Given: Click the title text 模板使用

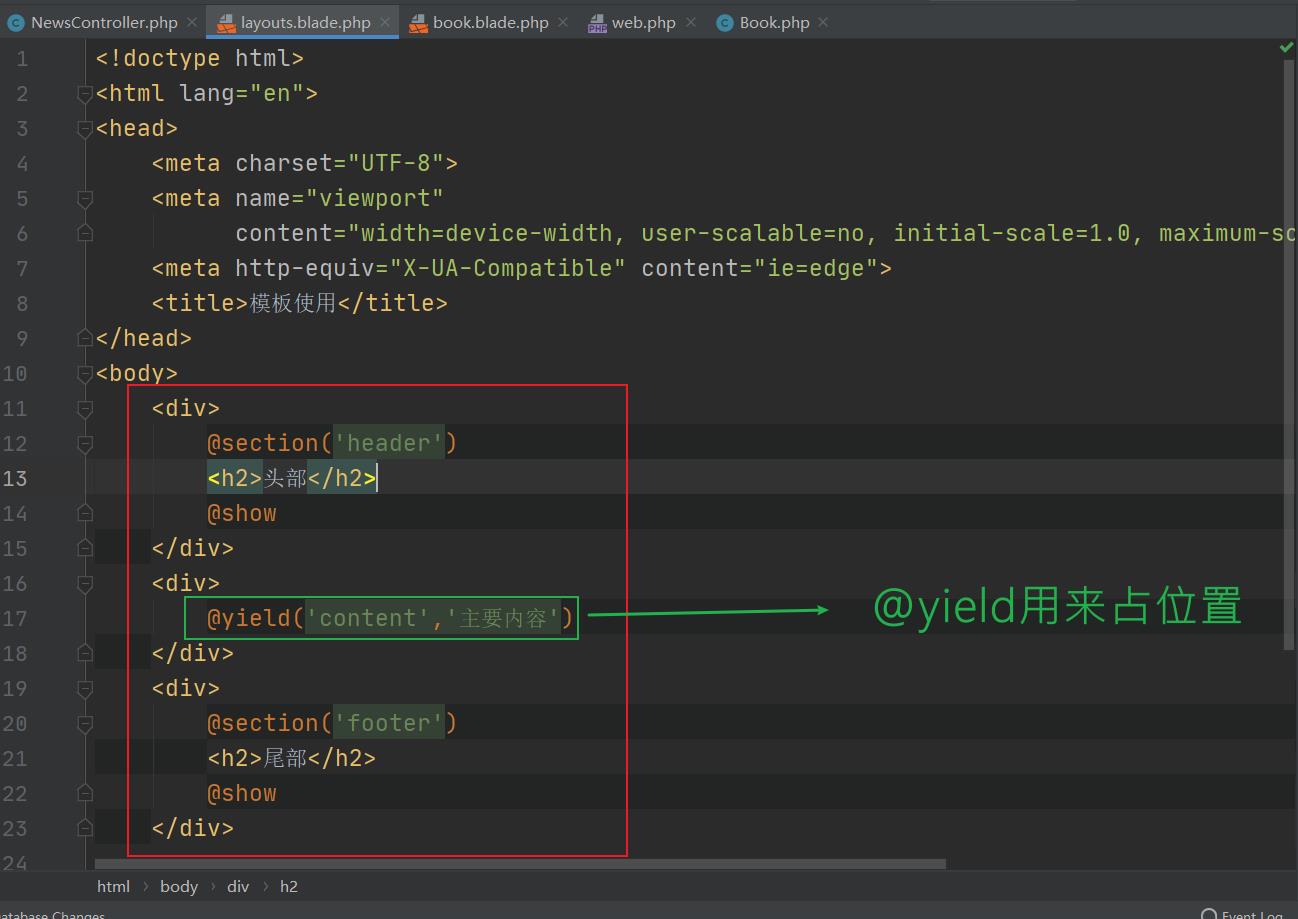Looking at the screenshot, I should pos(293,303).
